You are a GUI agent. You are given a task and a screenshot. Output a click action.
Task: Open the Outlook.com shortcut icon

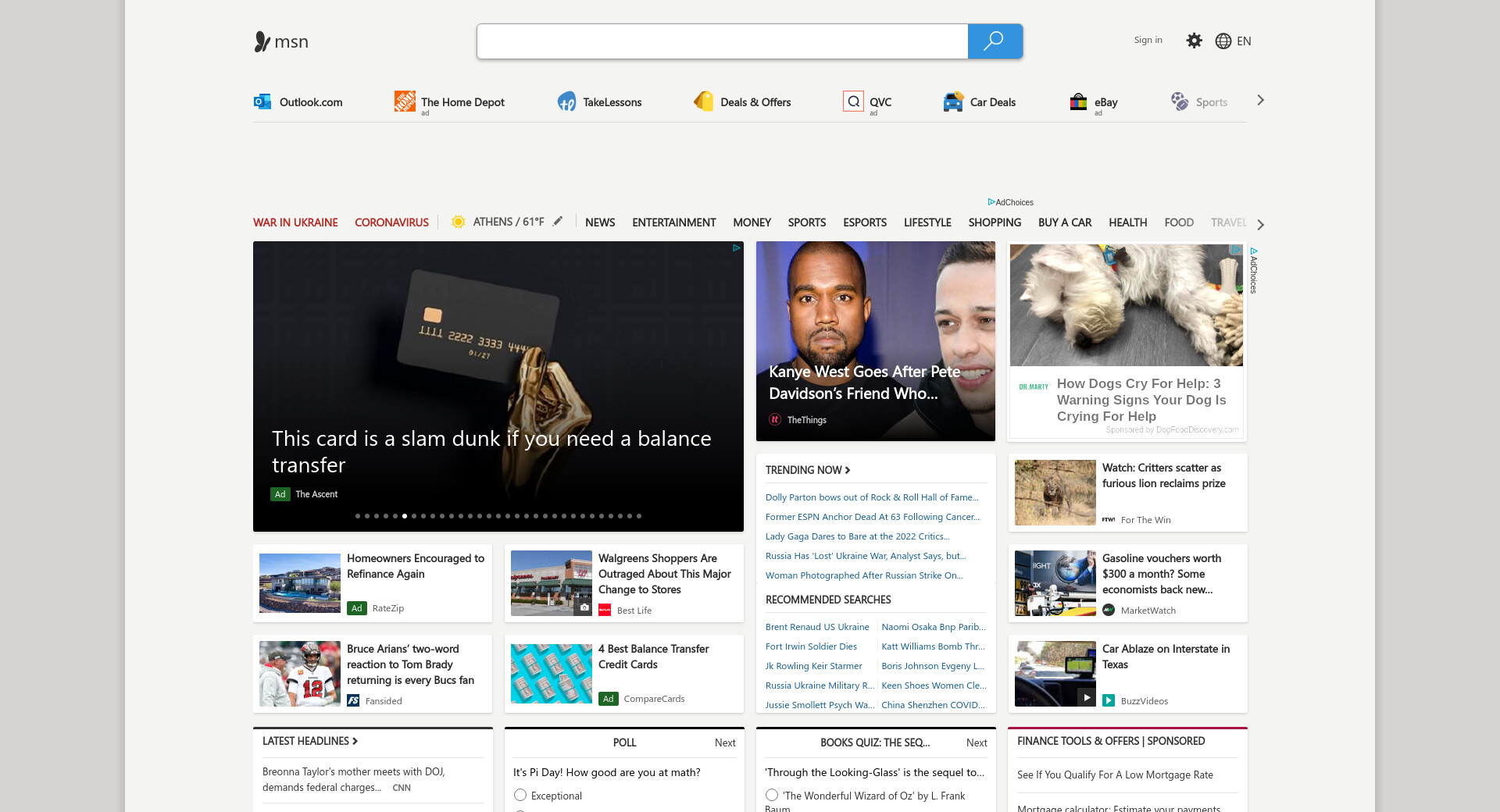[x=262, y=101]
